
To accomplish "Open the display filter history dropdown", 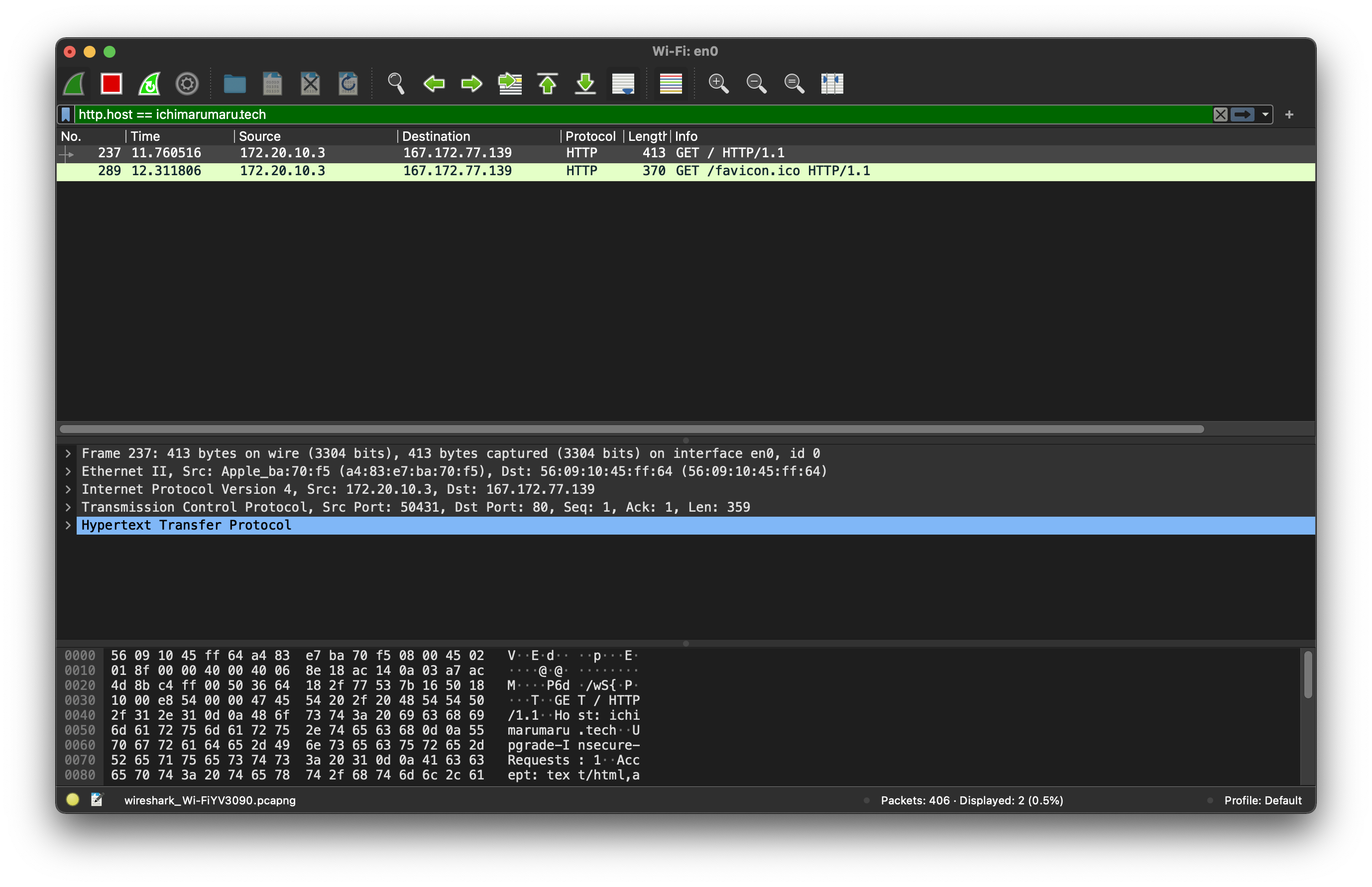I will (1265, 114).
